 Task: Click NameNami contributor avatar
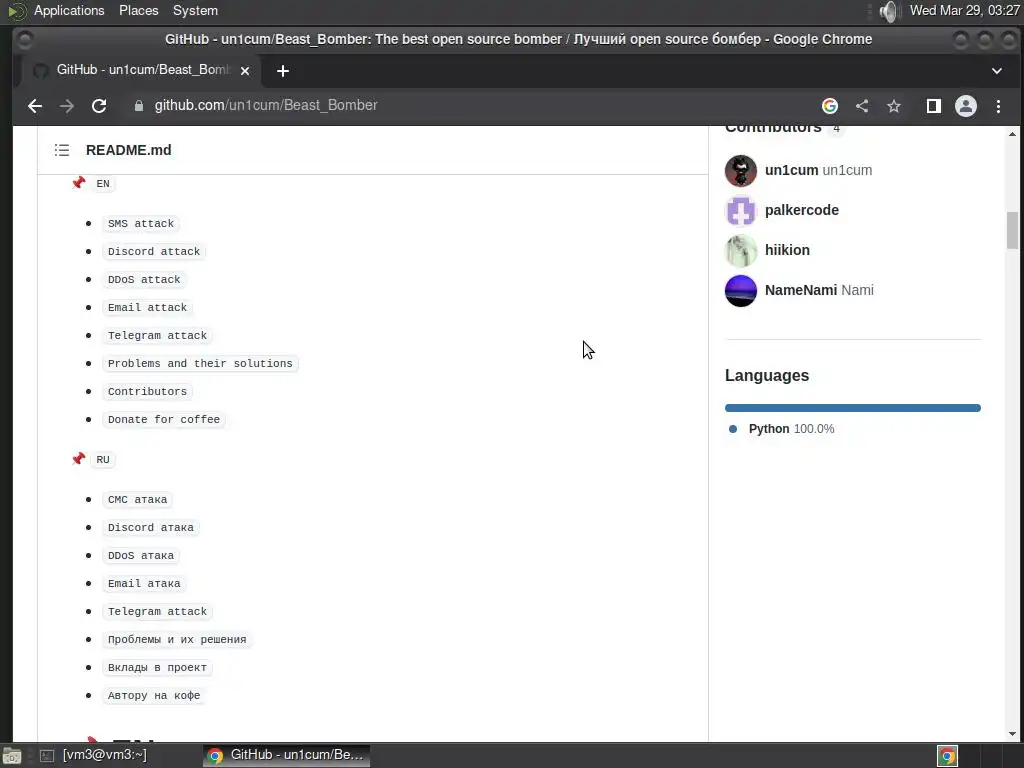741,291
